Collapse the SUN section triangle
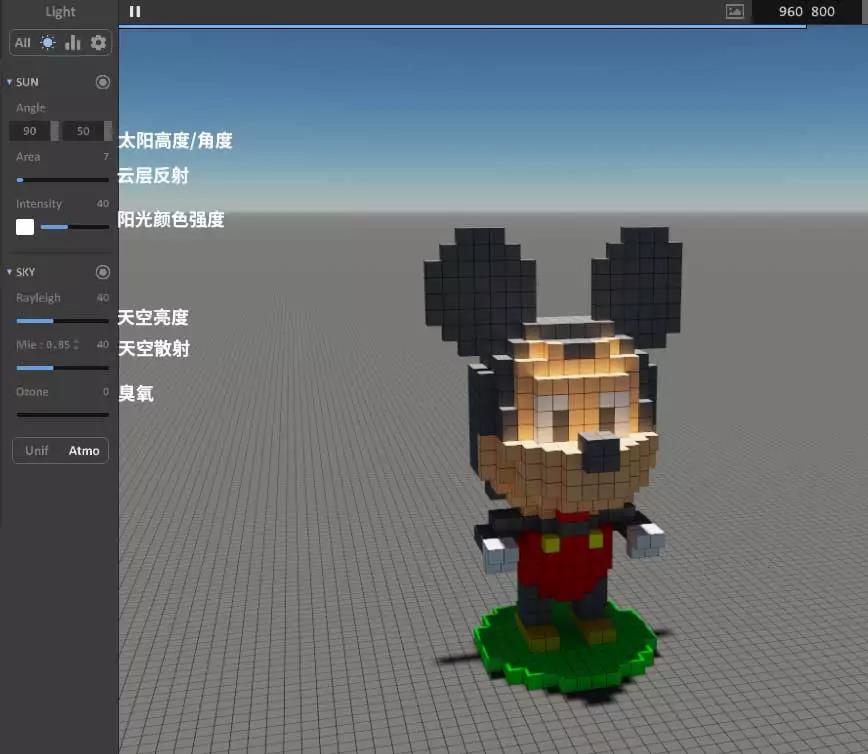 (9, 82)
